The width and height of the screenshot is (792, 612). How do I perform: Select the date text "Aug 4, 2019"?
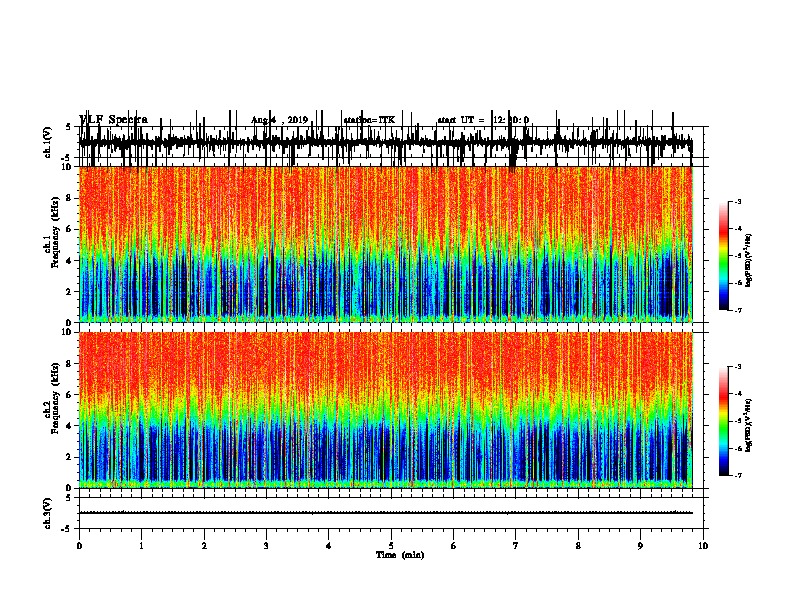279,120
